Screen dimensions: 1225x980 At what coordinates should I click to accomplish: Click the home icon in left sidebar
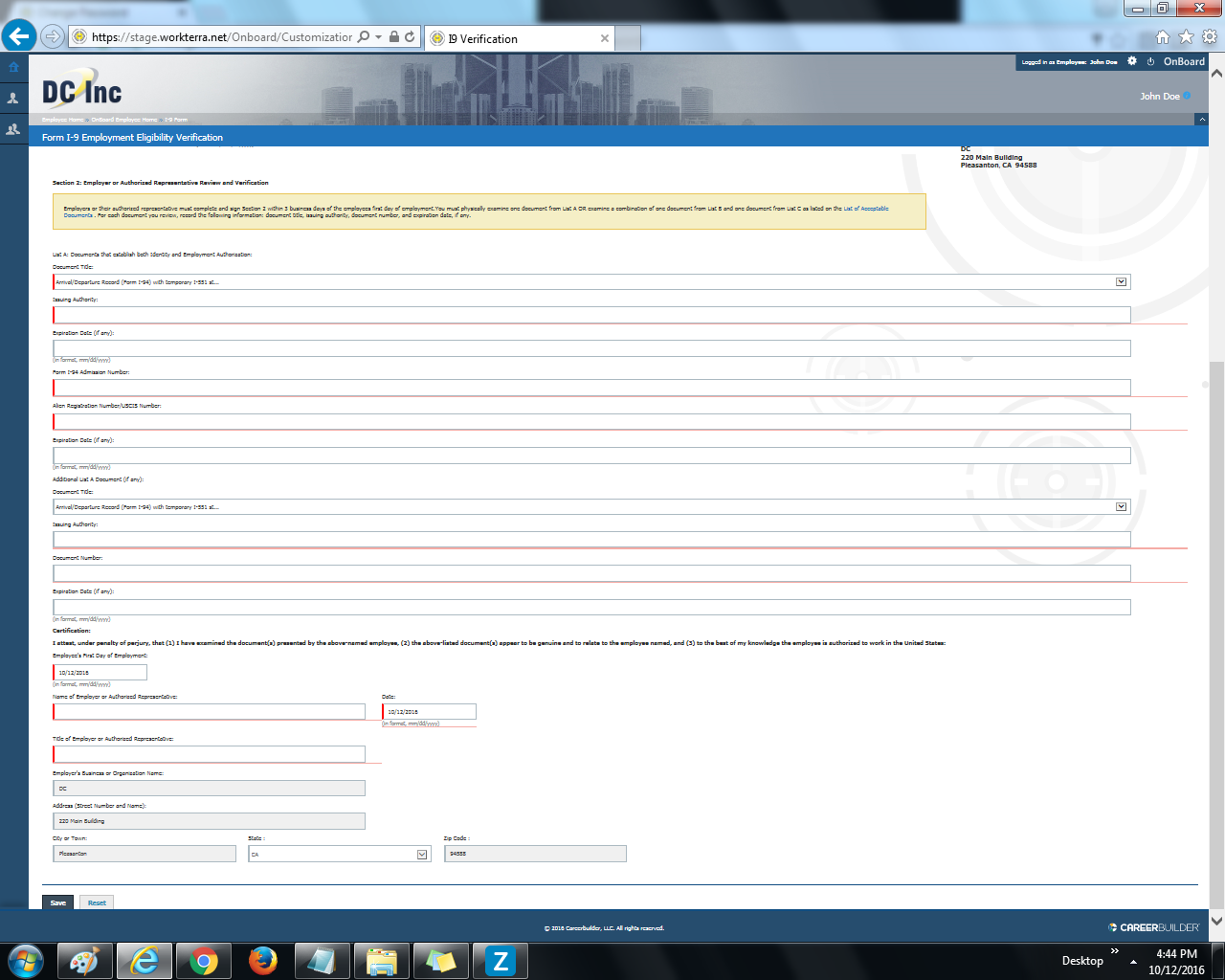tap(13, 67)
